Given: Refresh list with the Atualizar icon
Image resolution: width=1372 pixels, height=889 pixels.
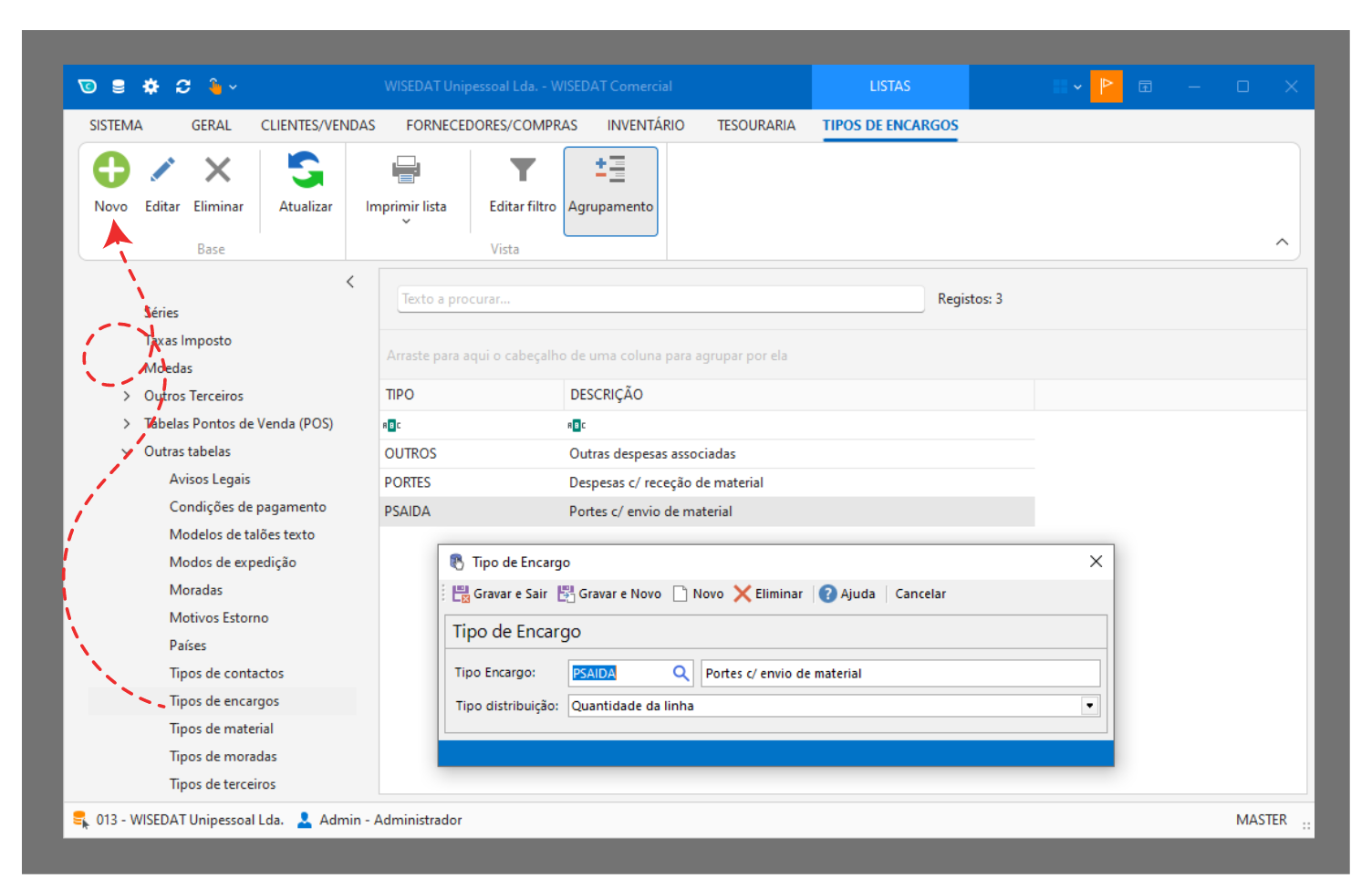Looking at the screenshot, I should pos(306,171).
